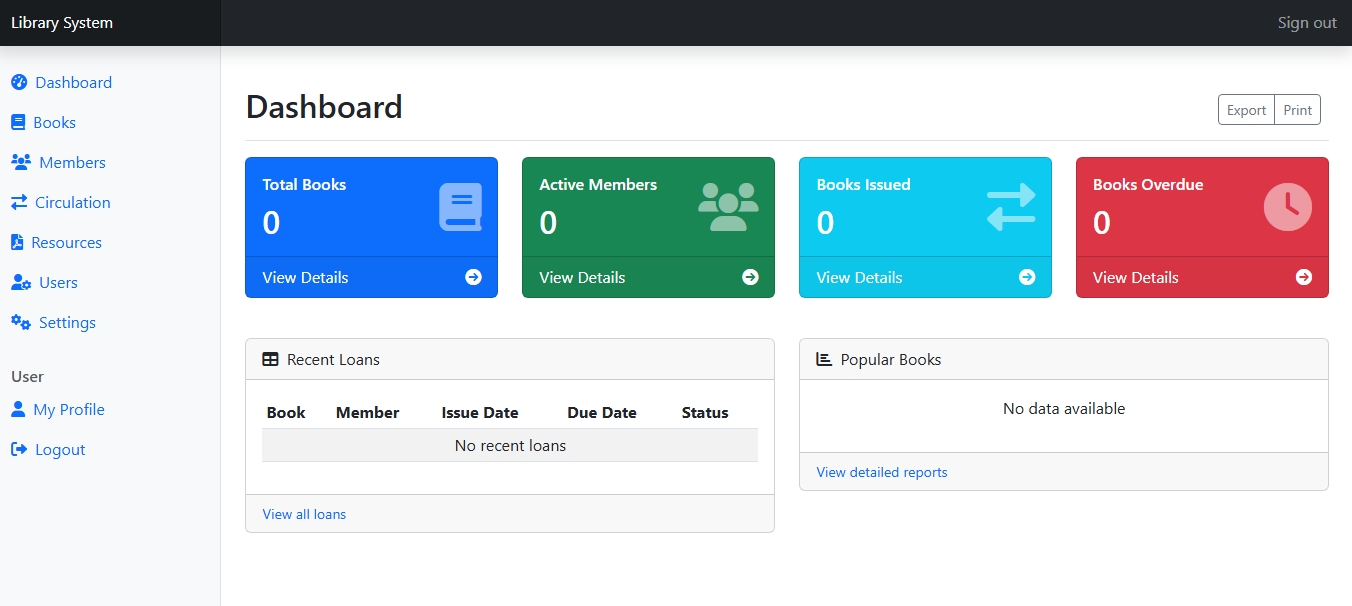The image size is (1352, 606).
Task: Click the book icon on Total Books card
Action: pyautogui.click(x=460, y=206)
